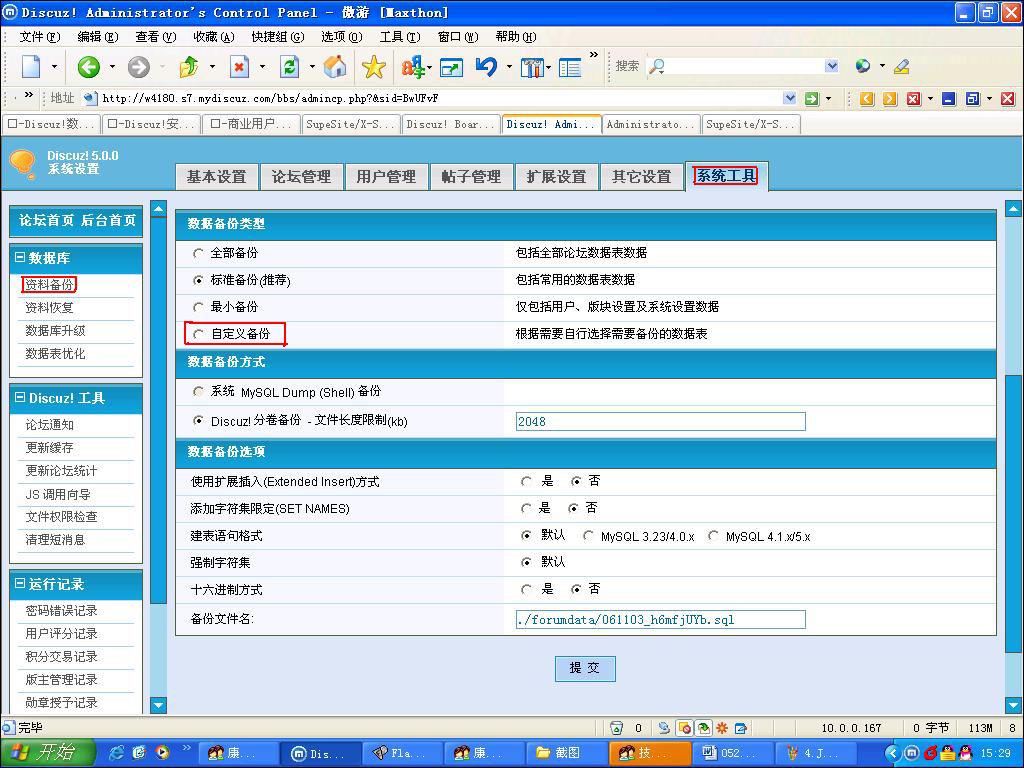This screenshot has width=1024, height=768.
Task: Click the stop loading icon
Action: tap(239, 66)
